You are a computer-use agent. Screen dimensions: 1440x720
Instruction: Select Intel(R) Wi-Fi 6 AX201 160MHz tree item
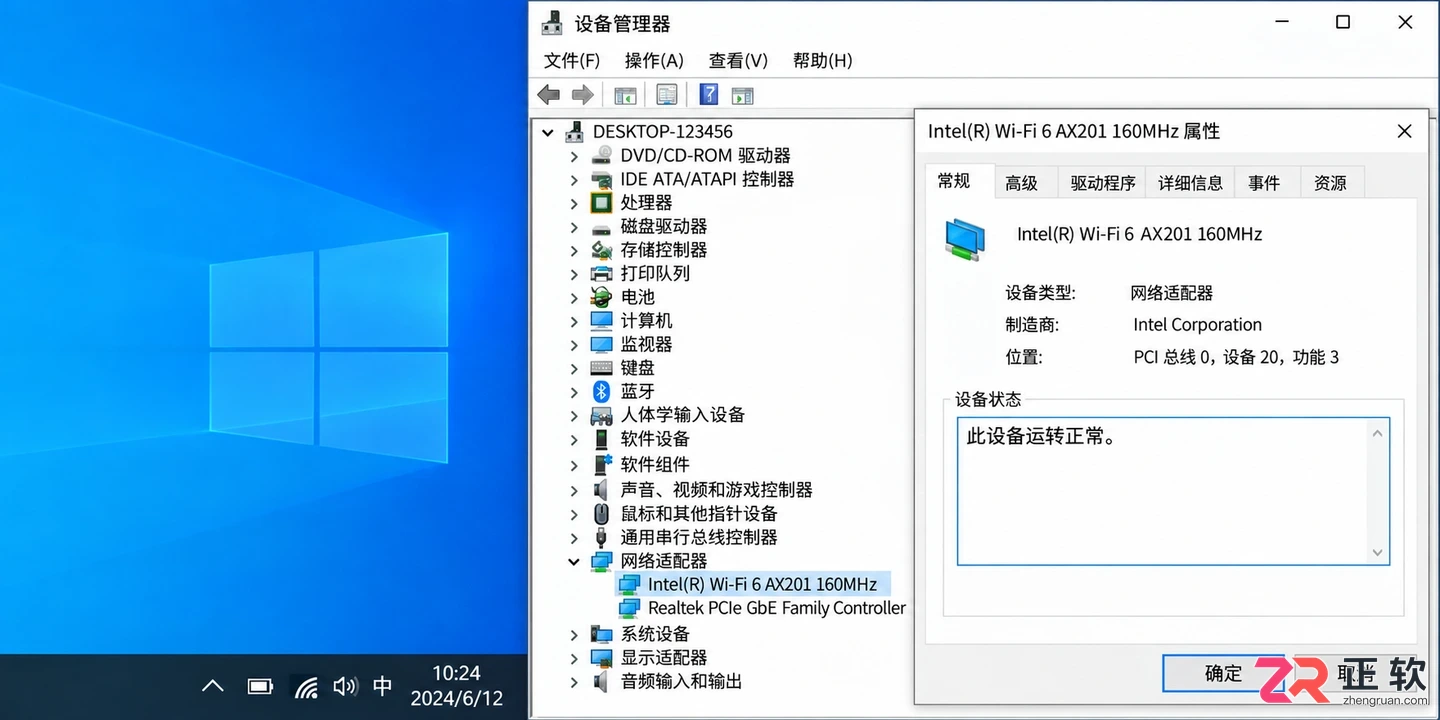coord(762,584)
